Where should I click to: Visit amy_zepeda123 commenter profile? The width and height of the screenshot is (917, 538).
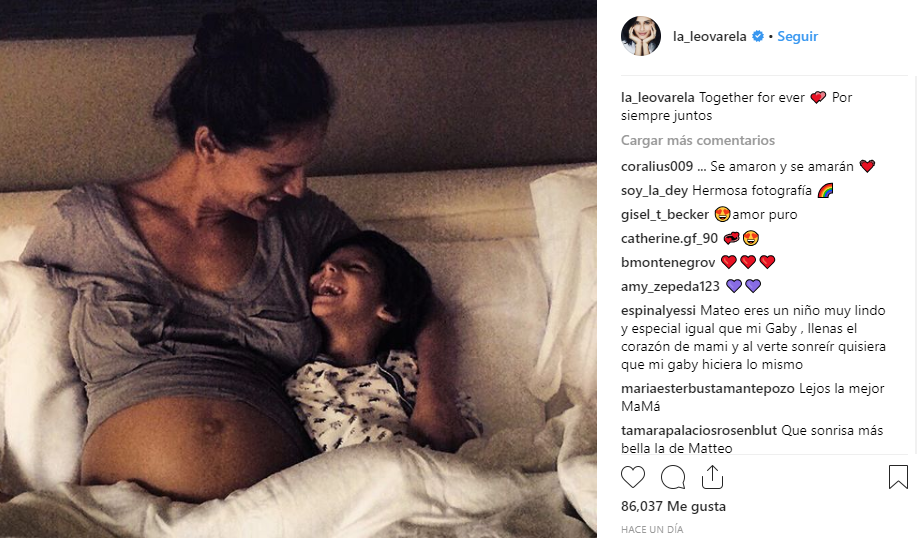pos(670,287)
